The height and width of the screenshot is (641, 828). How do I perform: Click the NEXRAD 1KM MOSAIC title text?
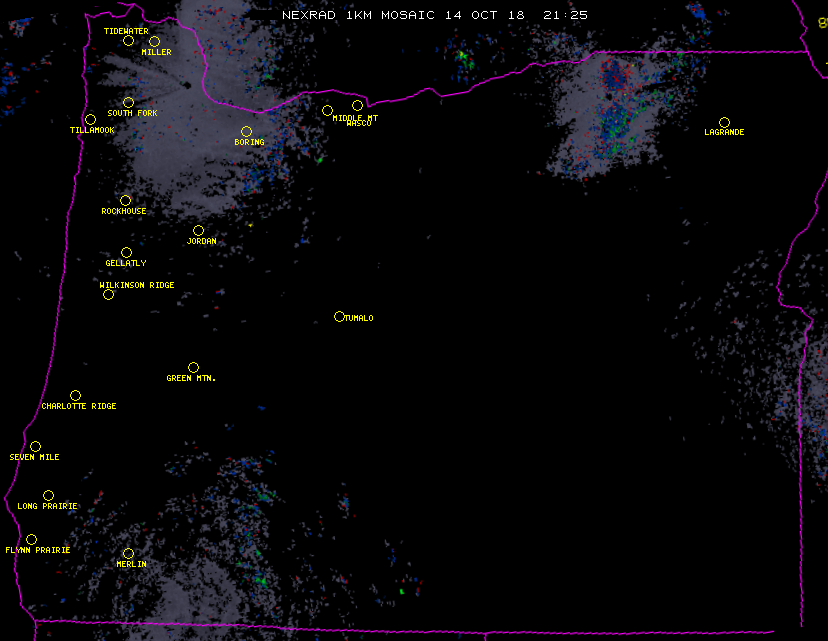coord(435,15)
